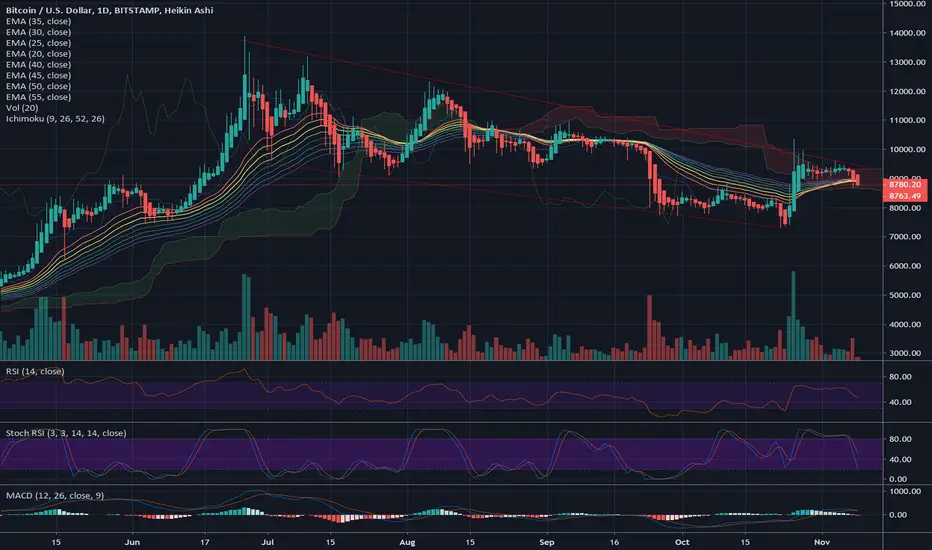
Task: Click the MACD (12, 26, close, 9) label
Action: coord(55,496)
